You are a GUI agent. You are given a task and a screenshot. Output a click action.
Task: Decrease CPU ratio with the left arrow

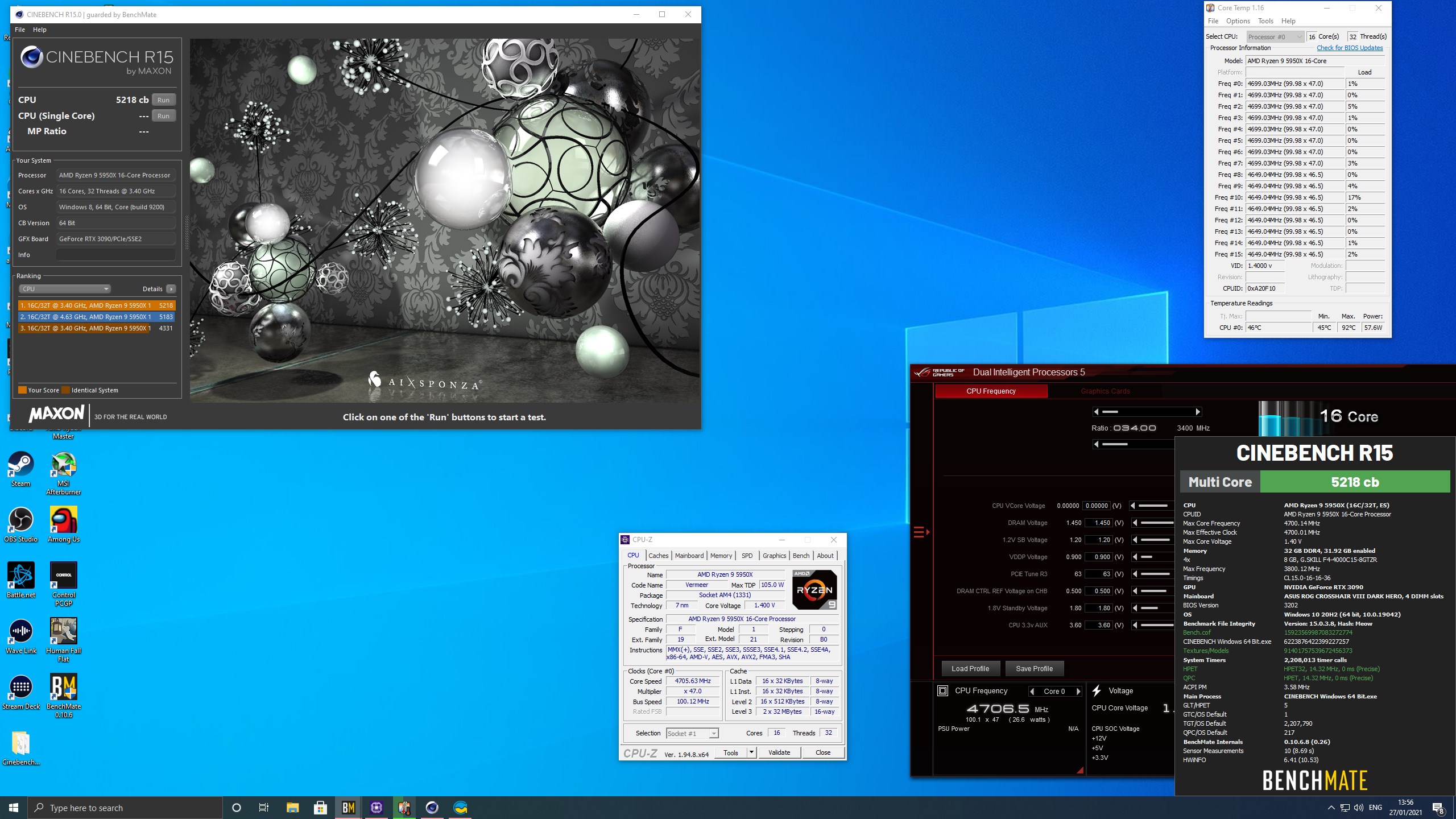coord(1096,412)
